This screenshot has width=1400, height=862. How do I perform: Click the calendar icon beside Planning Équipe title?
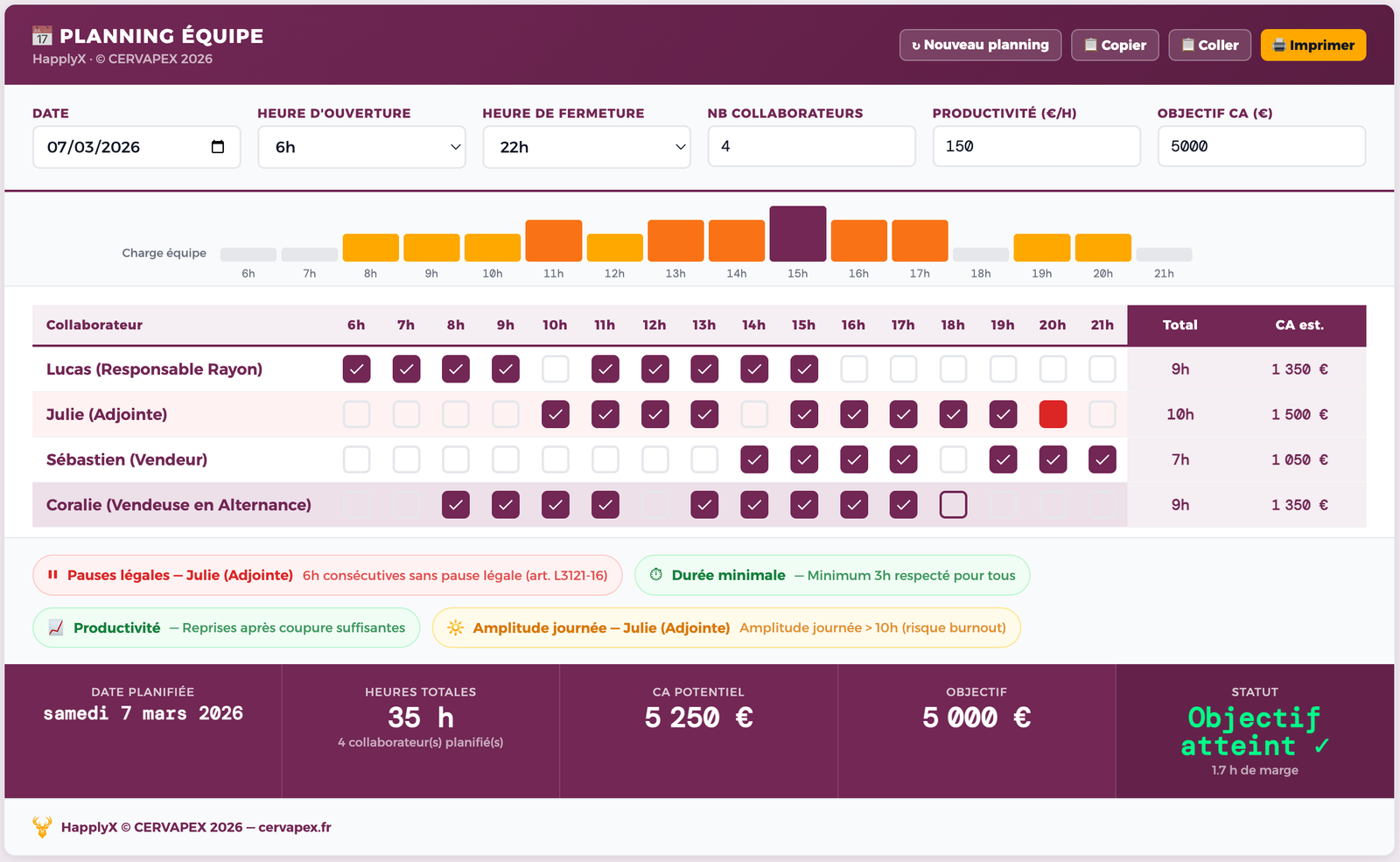[x=42, y=36]
